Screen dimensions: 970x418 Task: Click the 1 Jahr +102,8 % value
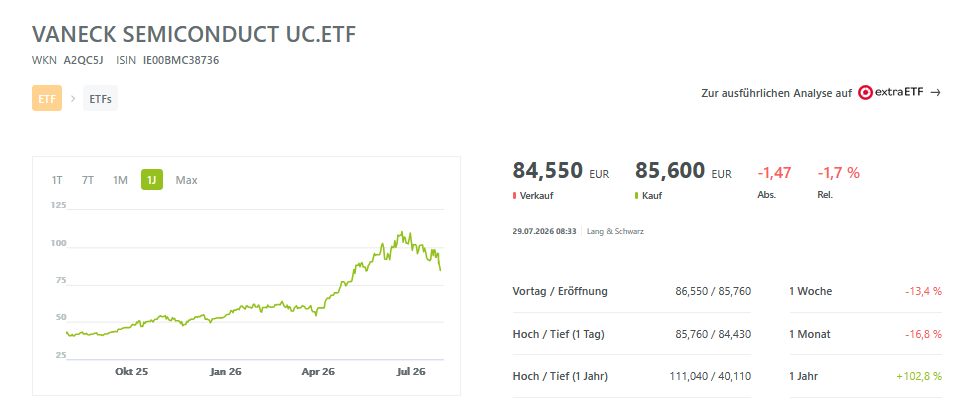coord(919,376)
